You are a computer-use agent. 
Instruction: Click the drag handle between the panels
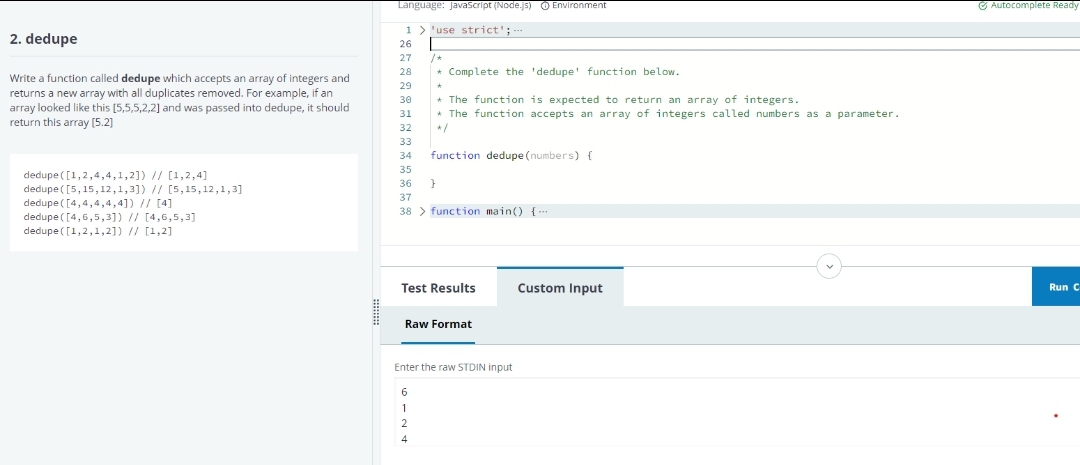tap(376, 312)
